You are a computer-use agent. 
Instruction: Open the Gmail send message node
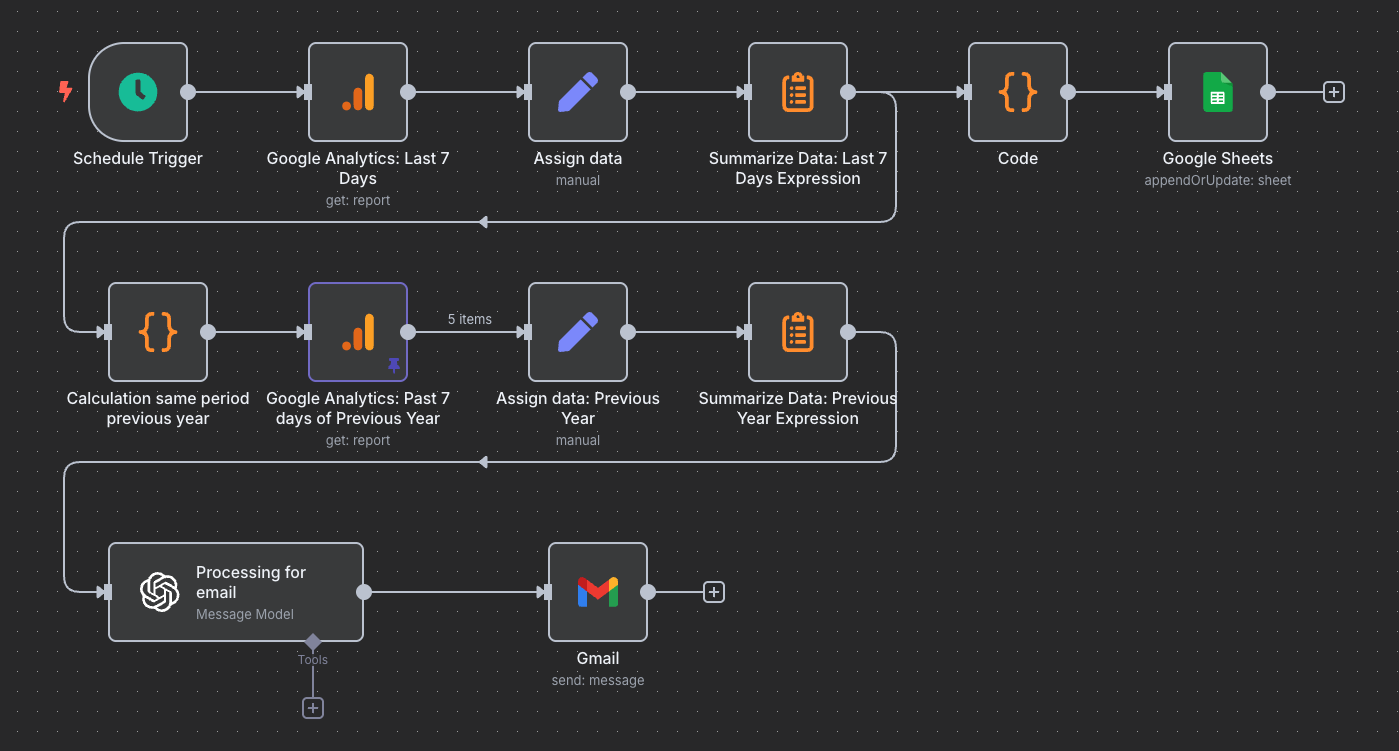[598, 592]
